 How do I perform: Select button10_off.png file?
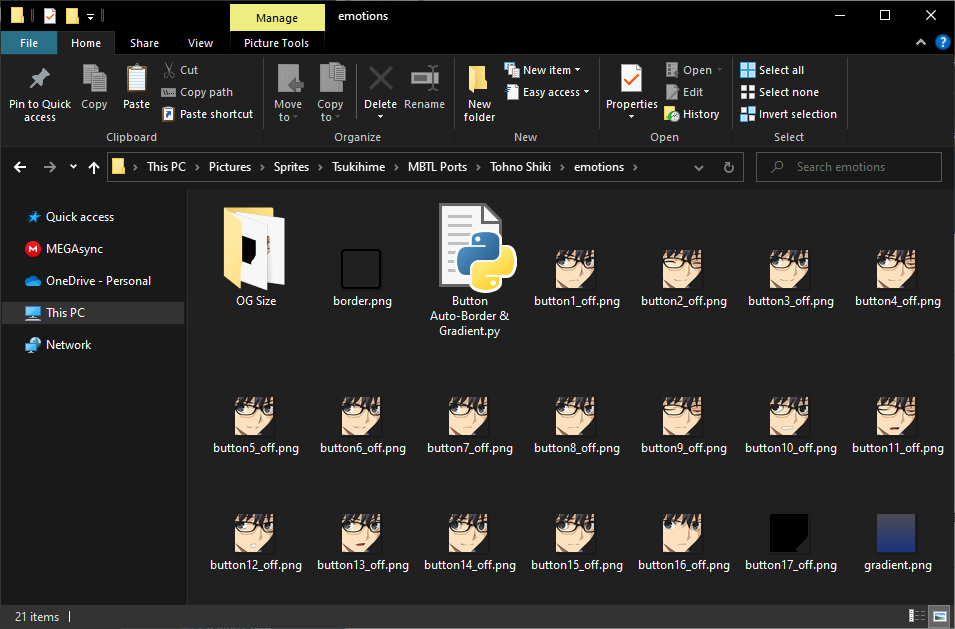coord(791,425)
